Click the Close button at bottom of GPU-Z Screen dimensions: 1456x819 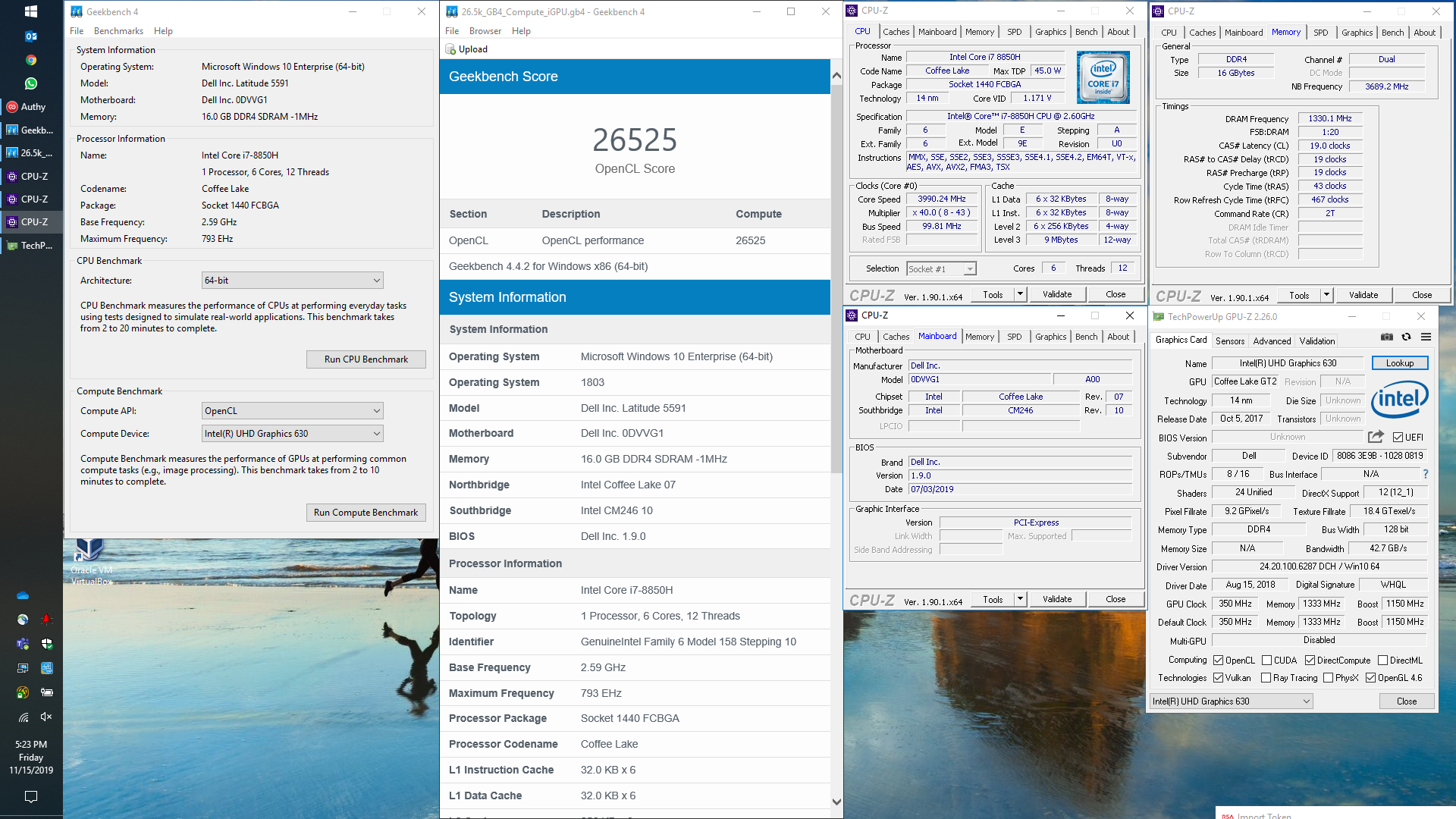pyautogui.click(x=1407, y=701)
